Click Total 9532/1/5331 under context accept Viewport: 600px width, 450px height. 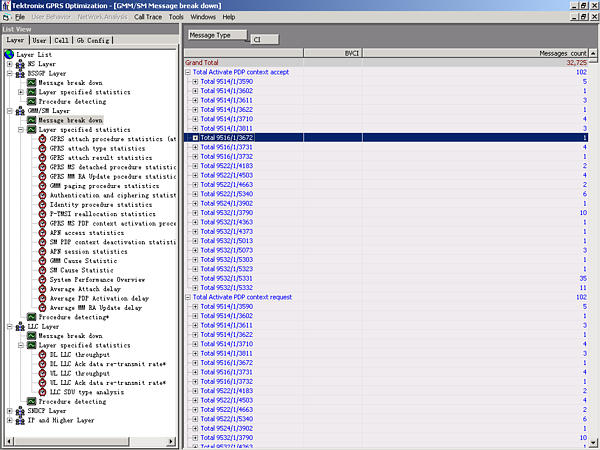click(227, 278)
